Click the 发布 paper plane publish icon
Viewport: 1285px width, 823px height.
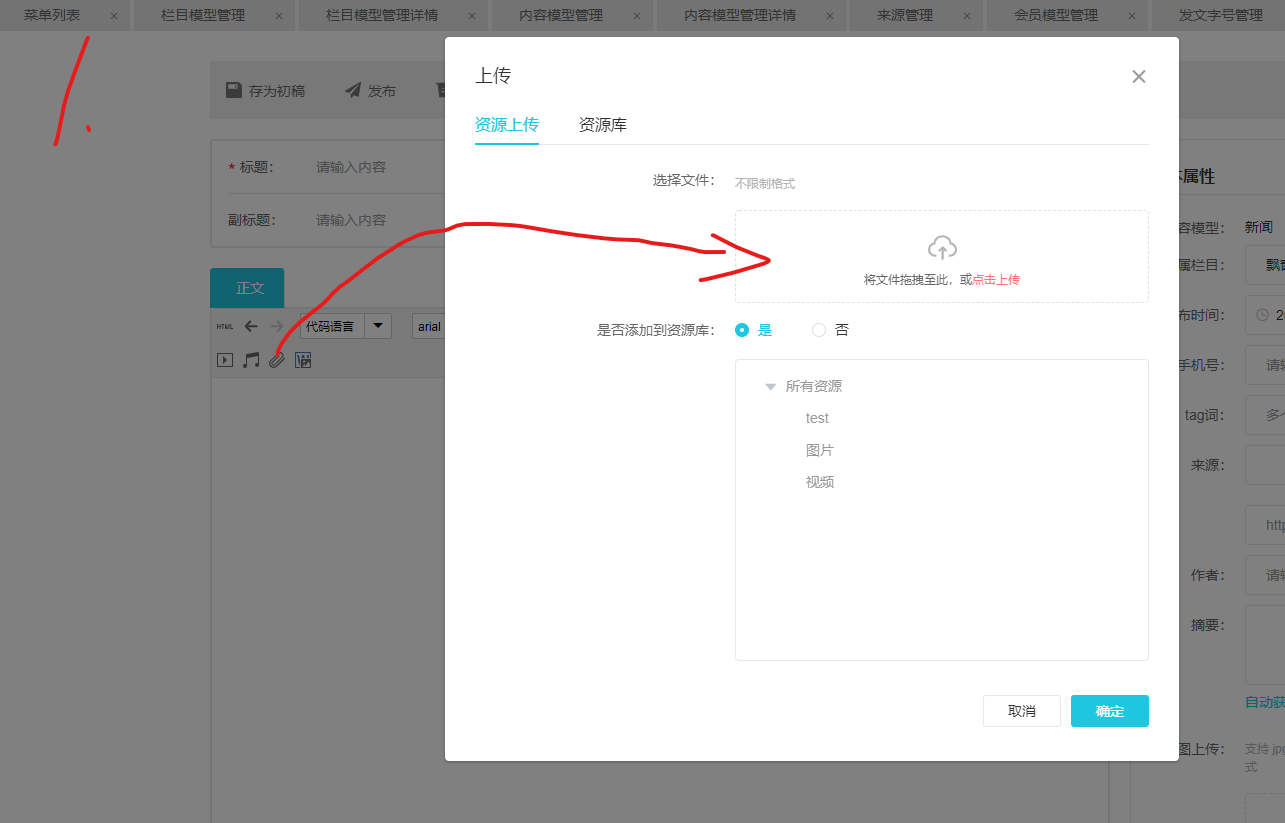click(353, 90)
